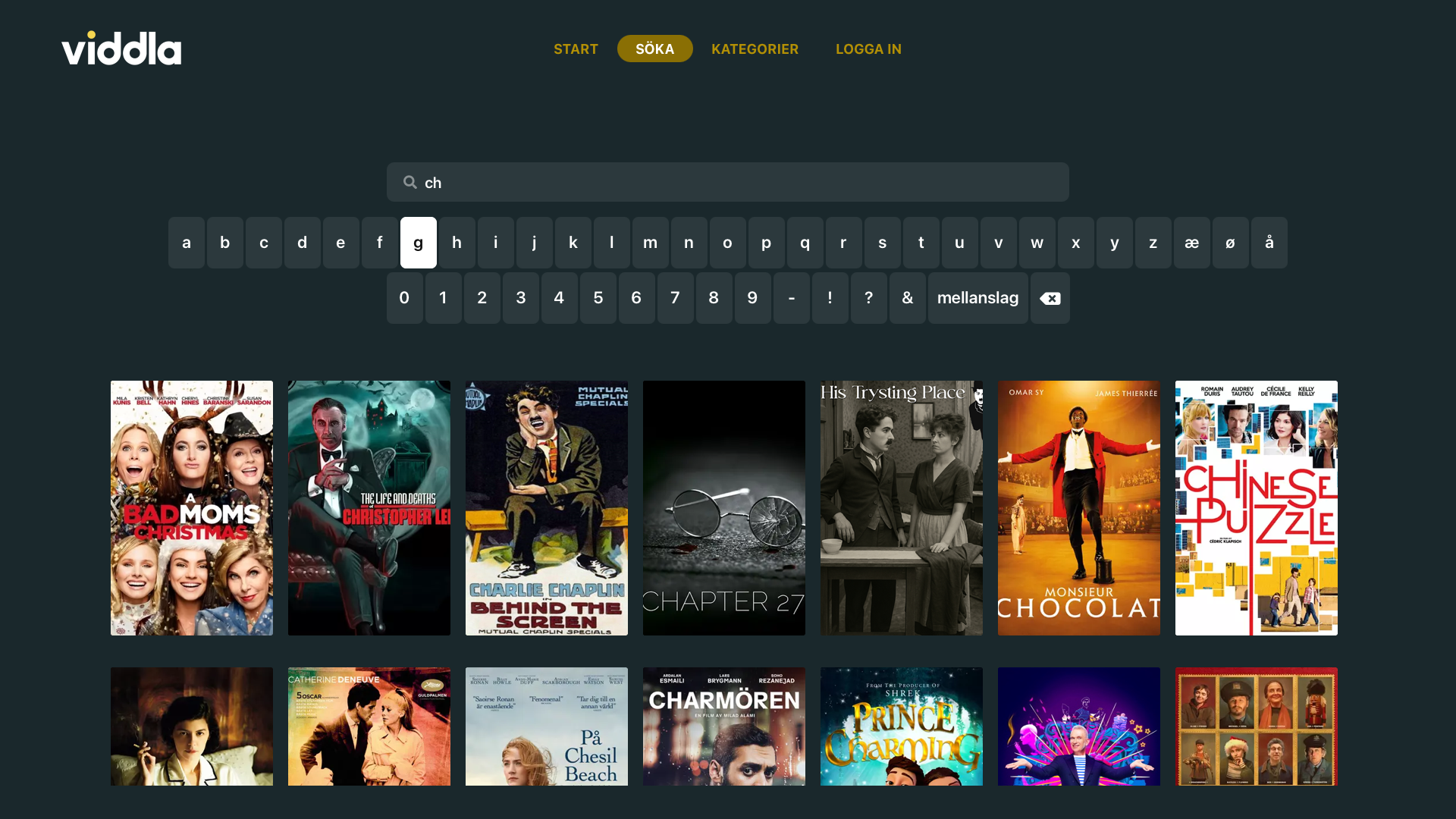The image size is (1456, 819).
Task: Tap the number '7' key
Action: [676, 298]
